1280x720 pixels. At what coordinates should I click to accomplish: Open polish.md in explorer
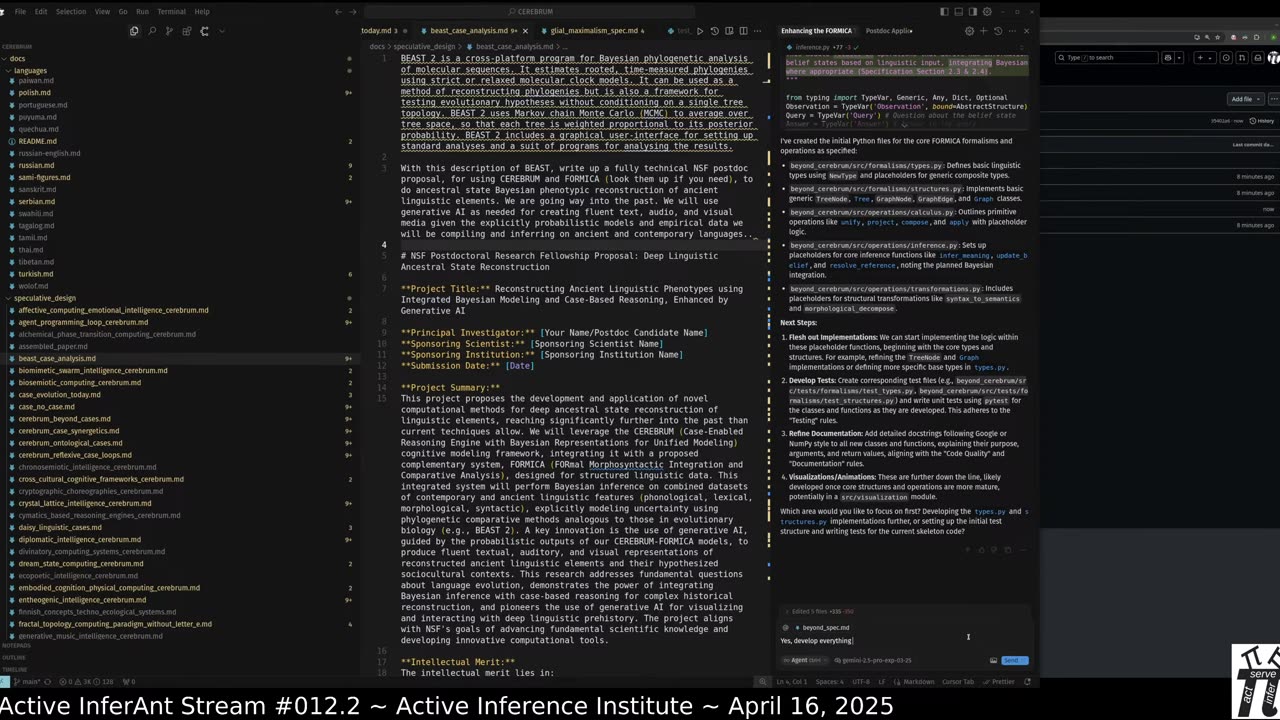coord(35,92)
